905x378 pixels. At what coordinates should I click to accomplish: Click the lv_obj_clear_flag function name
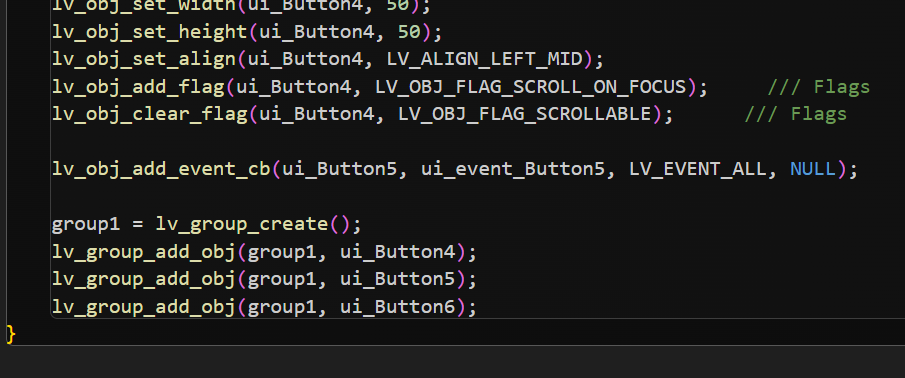pos(149,114)
